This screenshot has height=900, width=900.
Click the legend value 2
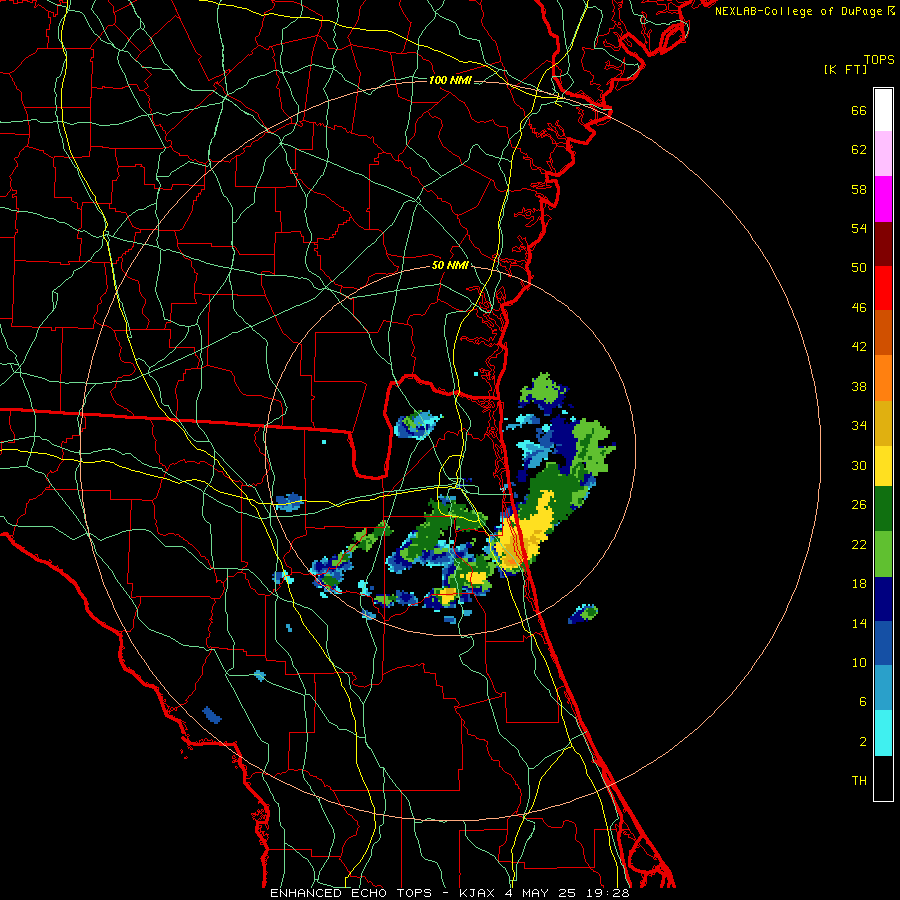863,742
